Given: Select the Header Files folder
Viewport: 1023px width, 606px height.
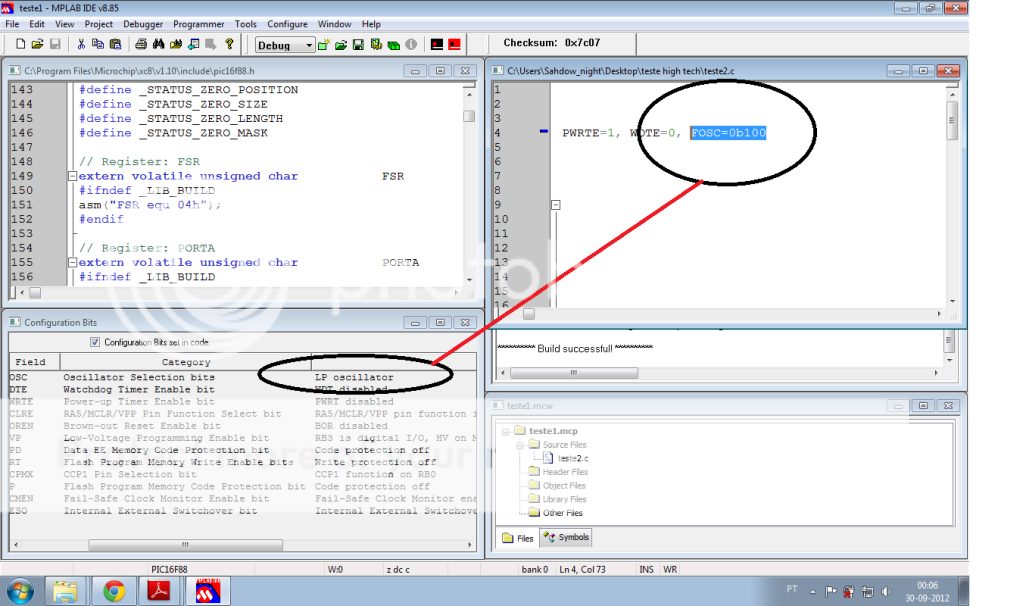Looking at the screenshot, I should (x=558, y=472).
